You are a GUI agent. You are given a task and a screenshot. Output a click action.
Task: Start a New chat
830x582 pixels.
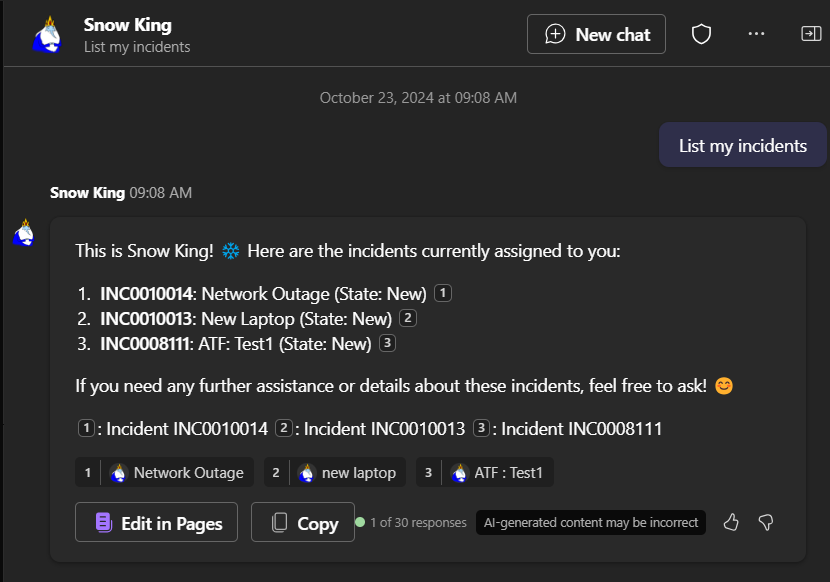pyautogui.click(x=596, y=34)
